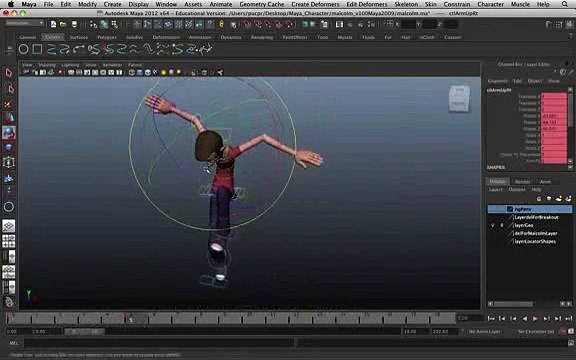Viewport: 576px width, 360px height.
Task: Open the Display tab in Layer Editor
Action: [x=497, y=181]
